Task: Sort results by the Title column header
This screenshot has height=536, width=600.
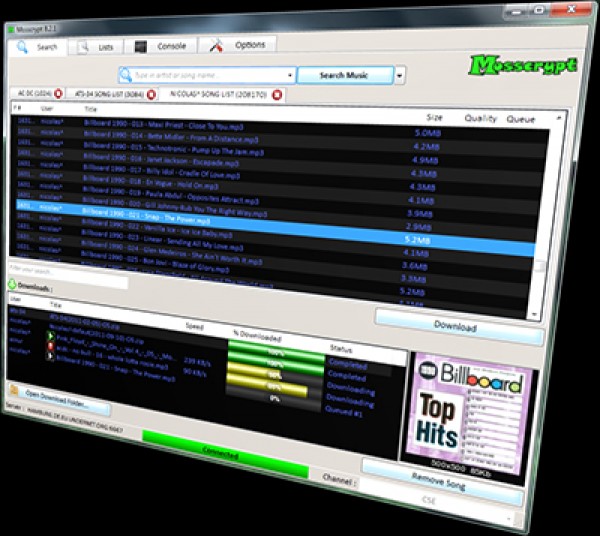Action: [x=91, y=109]
